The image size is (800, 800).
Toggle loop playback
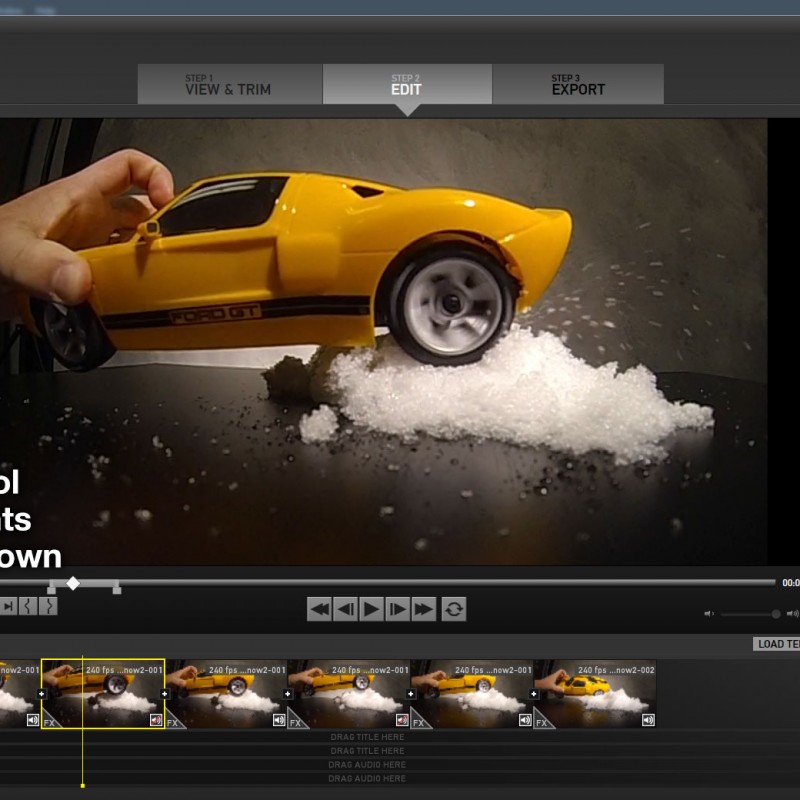click(x=454, y=608)
